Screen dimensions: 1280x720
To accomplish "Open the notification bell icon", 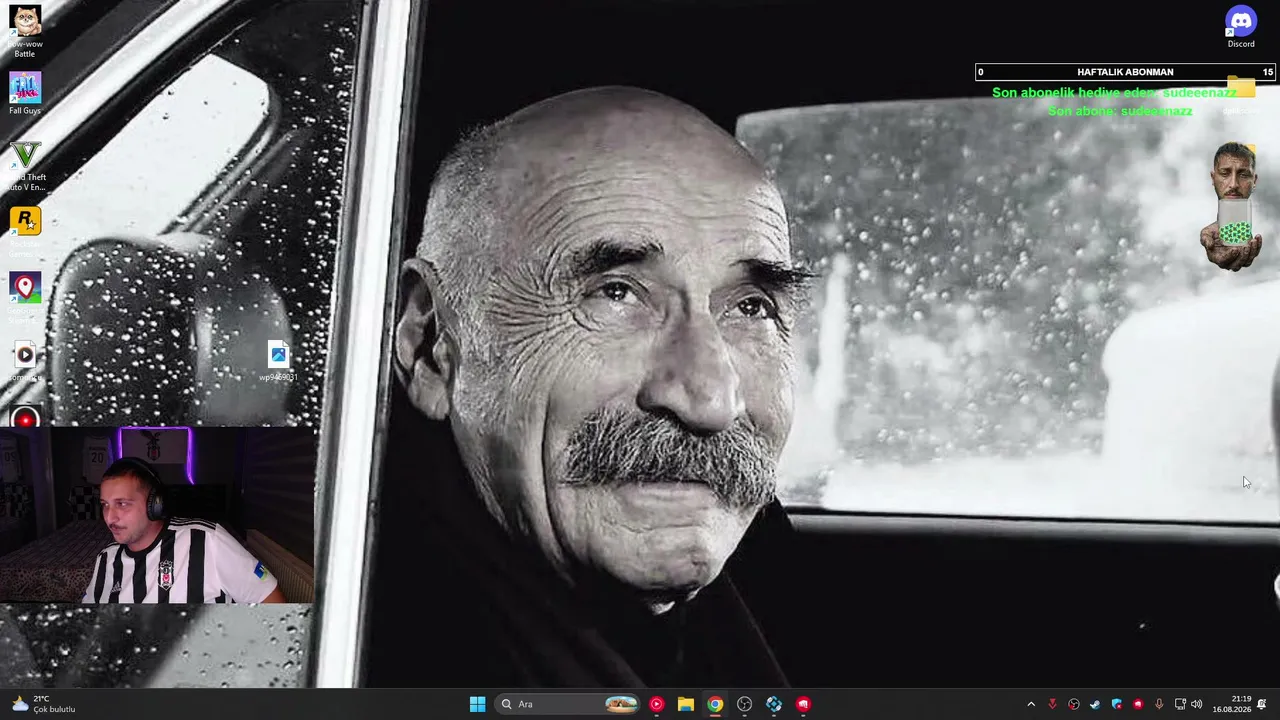I will pyautogui.click(x=1262, y=705).
